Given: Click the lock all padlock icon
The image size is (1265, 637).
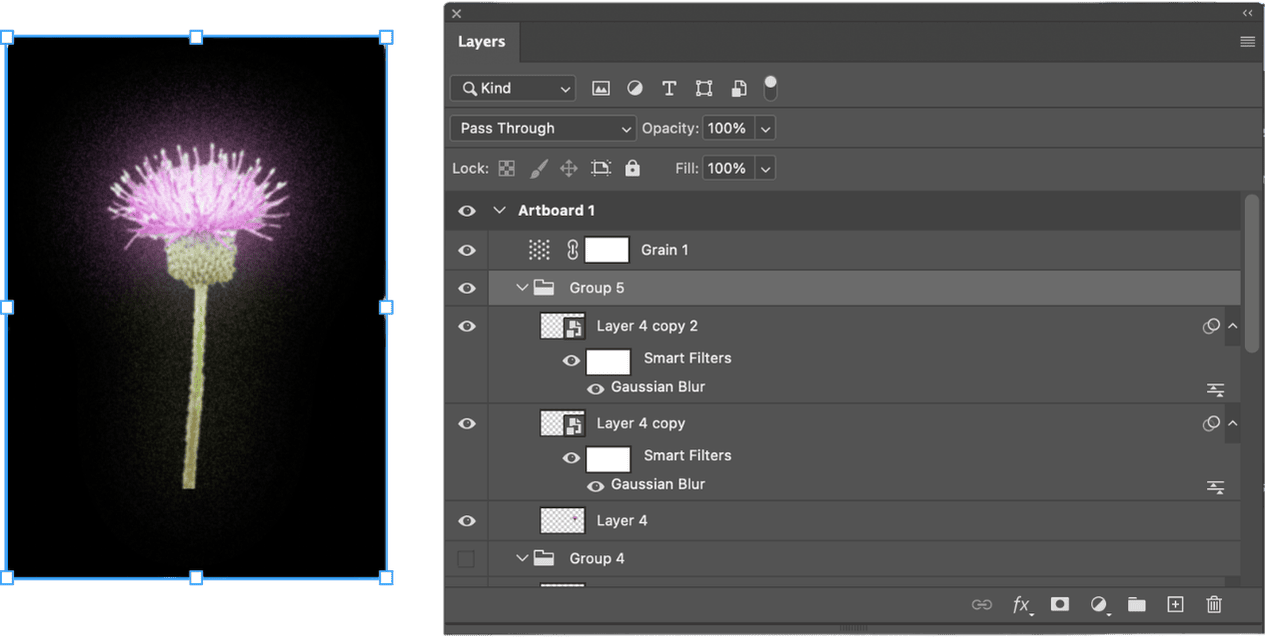Looking at the screenshot, I should pyautogui.click(x=632, y=168).
